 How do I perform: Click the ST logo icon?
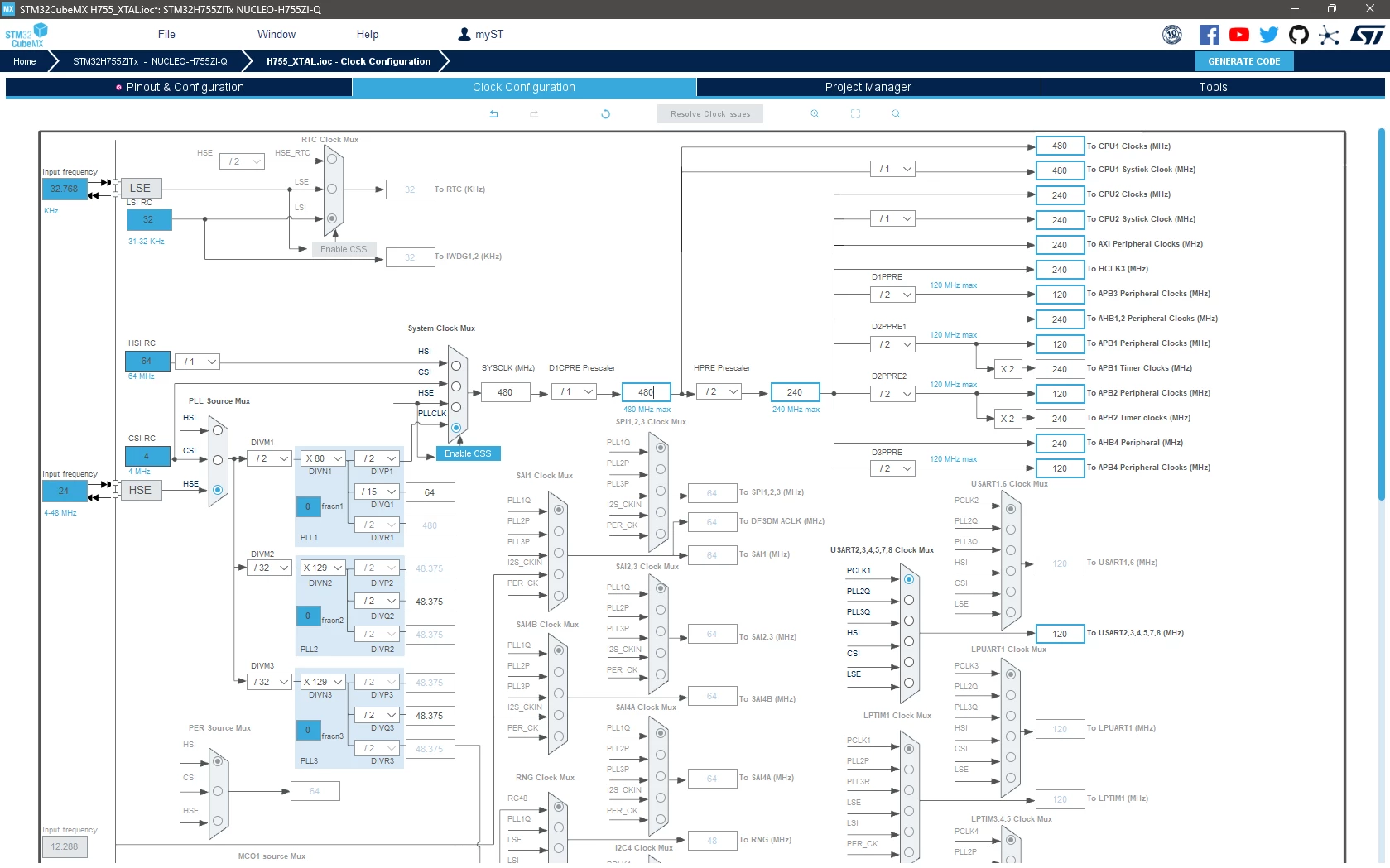(x=1367, y=35)
